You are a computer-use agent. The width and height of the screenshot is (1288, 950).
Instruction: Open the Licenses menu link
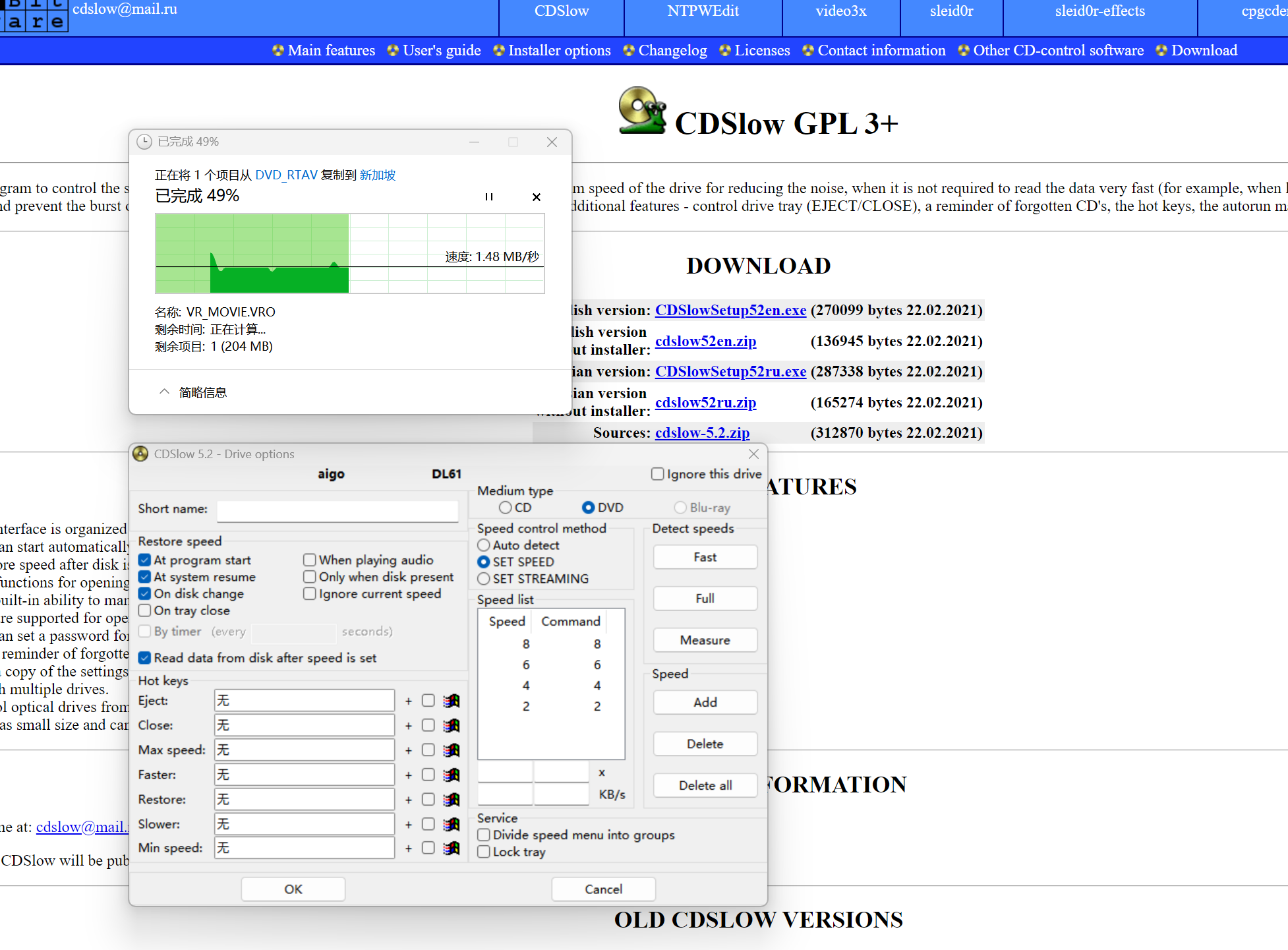point(762,50)
